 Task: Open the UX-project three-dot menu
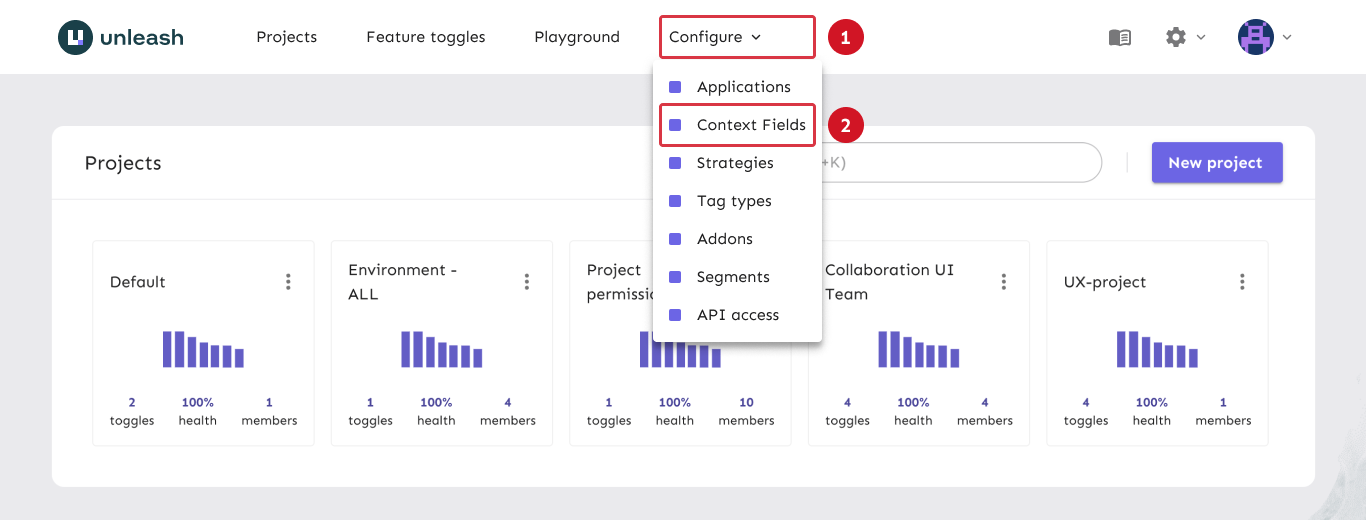[x=1242, y=282]
